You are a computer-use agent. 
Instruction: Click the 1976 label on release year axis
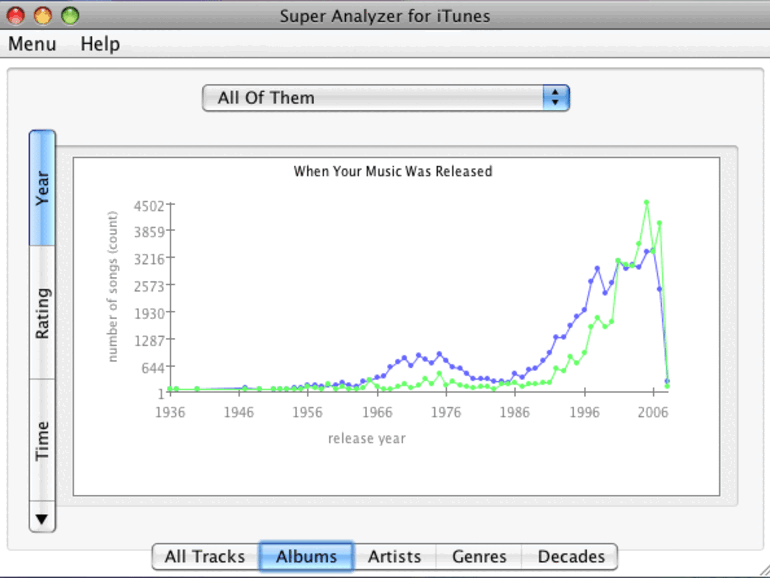[x=446, y=412]
